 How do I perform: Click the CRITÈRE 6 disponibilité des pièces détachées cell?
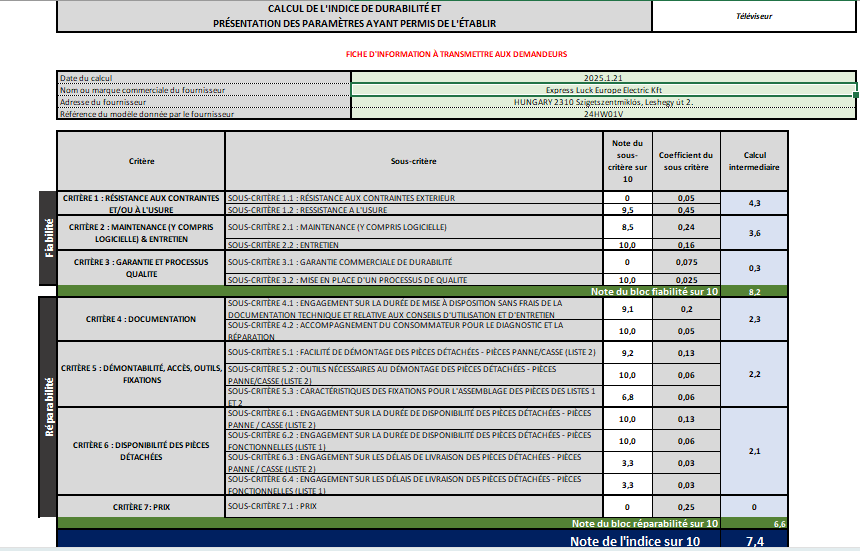[x=142, y=451]
